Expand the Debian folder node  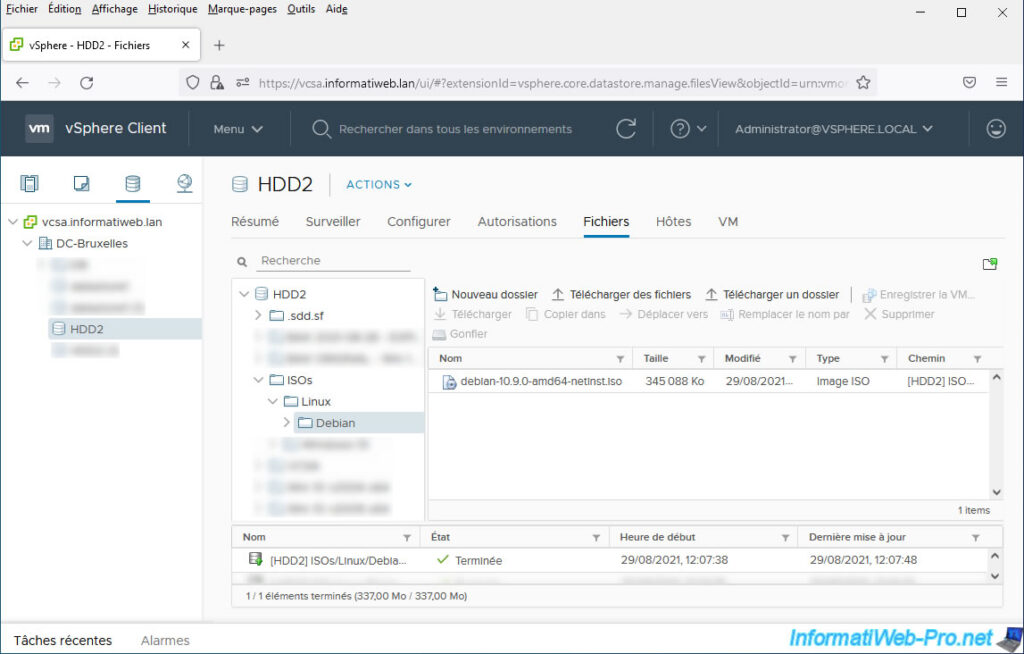(286, 423)
